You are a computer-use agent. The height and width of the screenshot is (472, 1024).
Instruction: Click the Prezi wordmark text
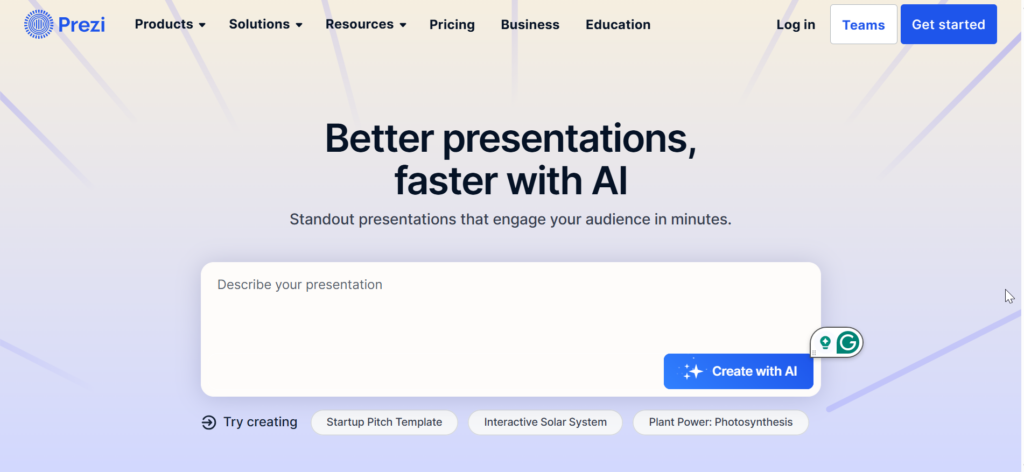pyautogui.click(x=82, y=24)
